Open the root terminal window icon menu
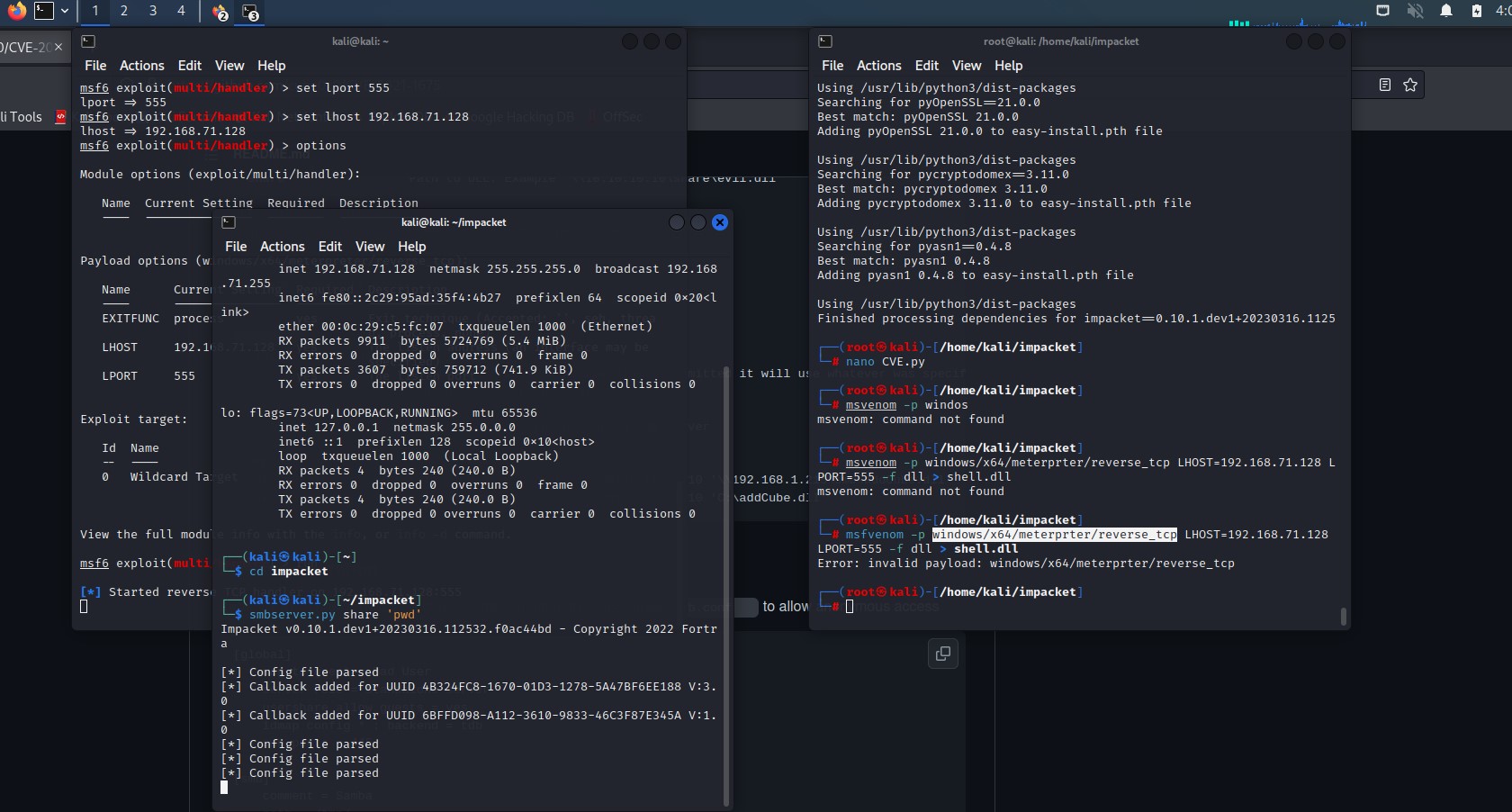This screenshot has height=812, width=1512. pos(825,41)
